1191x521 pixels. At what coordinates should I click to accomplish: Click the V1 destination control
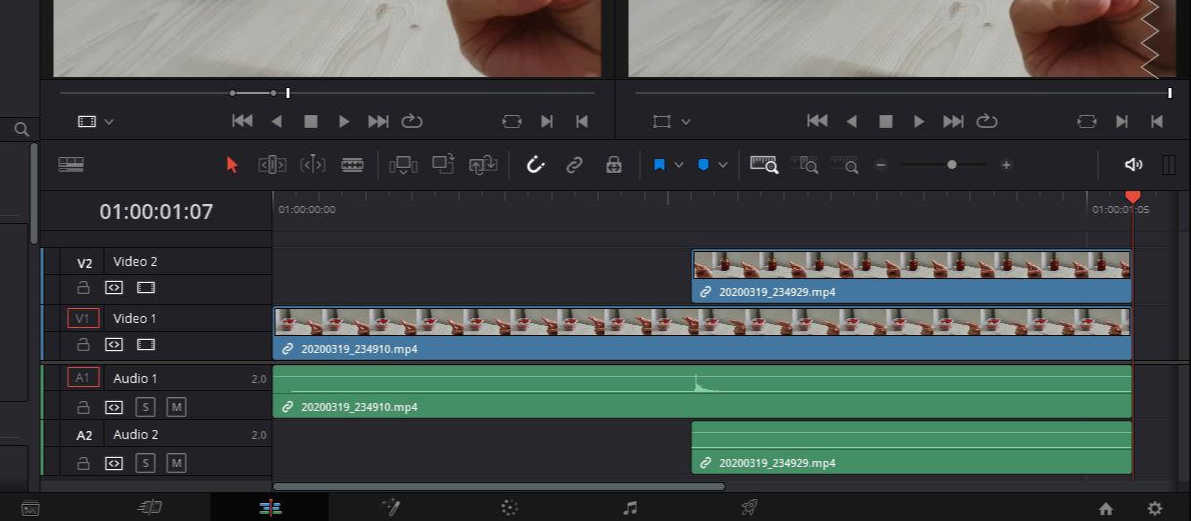[83, 318]
